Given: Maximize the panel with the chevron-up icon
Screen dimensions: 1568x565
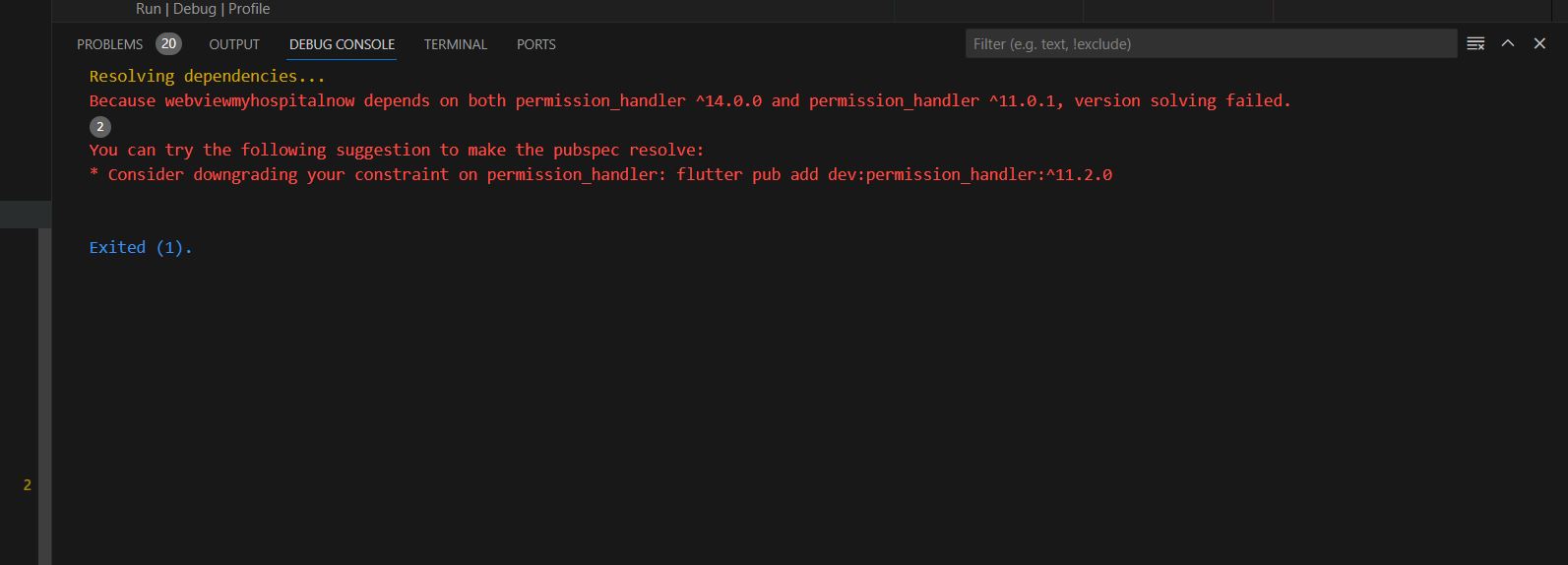Looking at the screenshot, I should pos(1508,43).
